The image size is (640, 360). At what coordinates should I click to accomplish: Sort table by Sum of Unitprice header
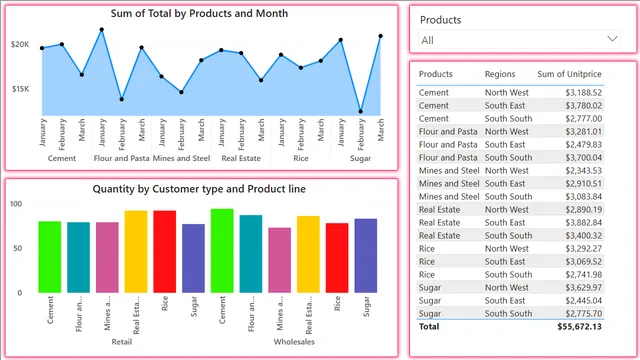569,74
